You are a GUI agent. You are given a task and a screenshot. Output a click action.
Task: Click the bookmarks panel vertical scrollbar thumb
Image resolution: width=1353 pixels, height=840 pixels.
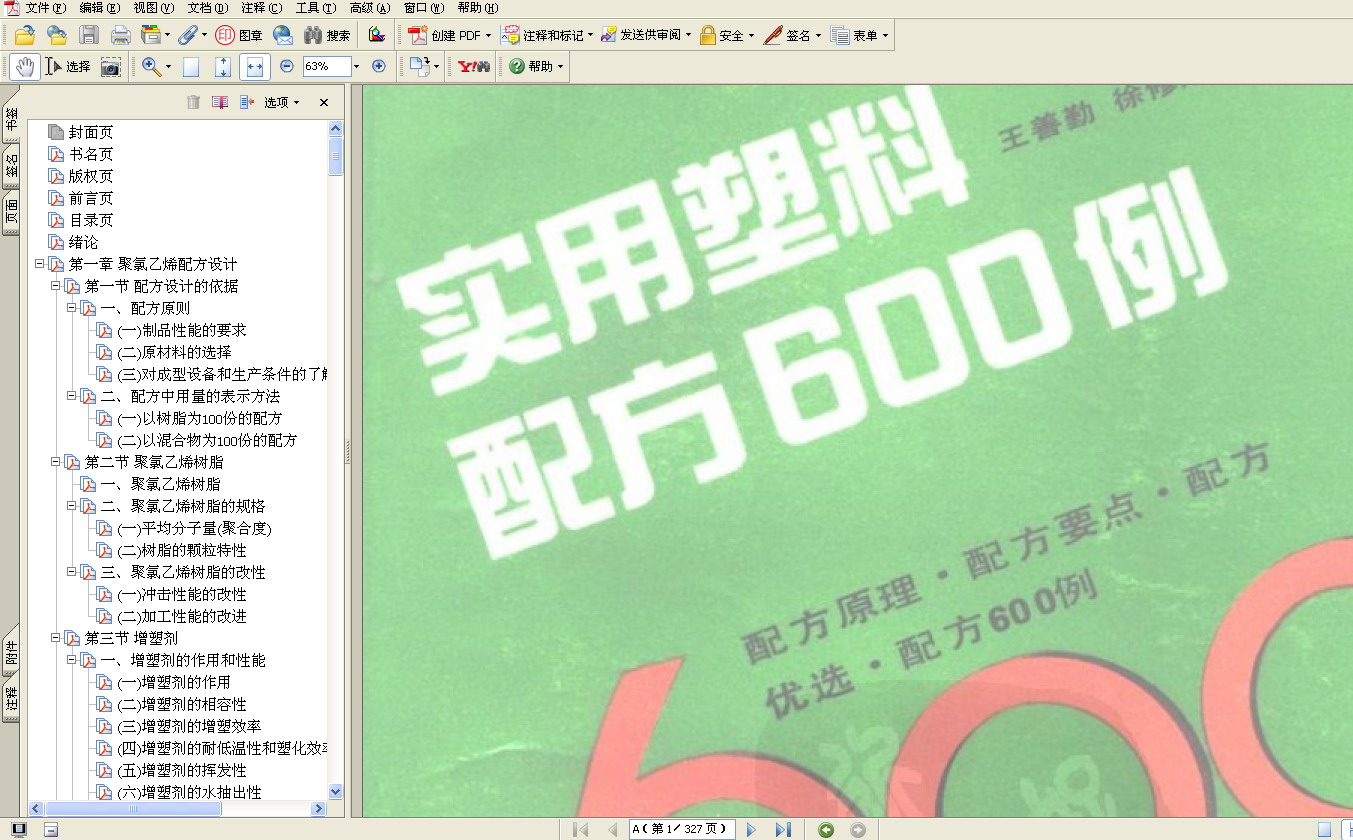click(x=336, y=157)
